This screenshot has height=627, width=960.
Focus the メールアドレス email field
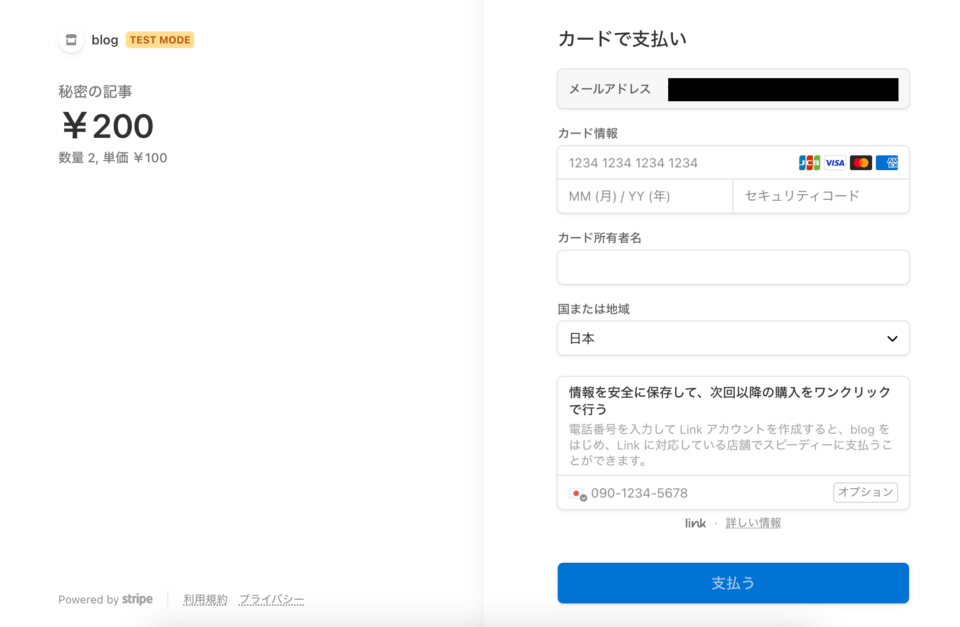point(782,89)
